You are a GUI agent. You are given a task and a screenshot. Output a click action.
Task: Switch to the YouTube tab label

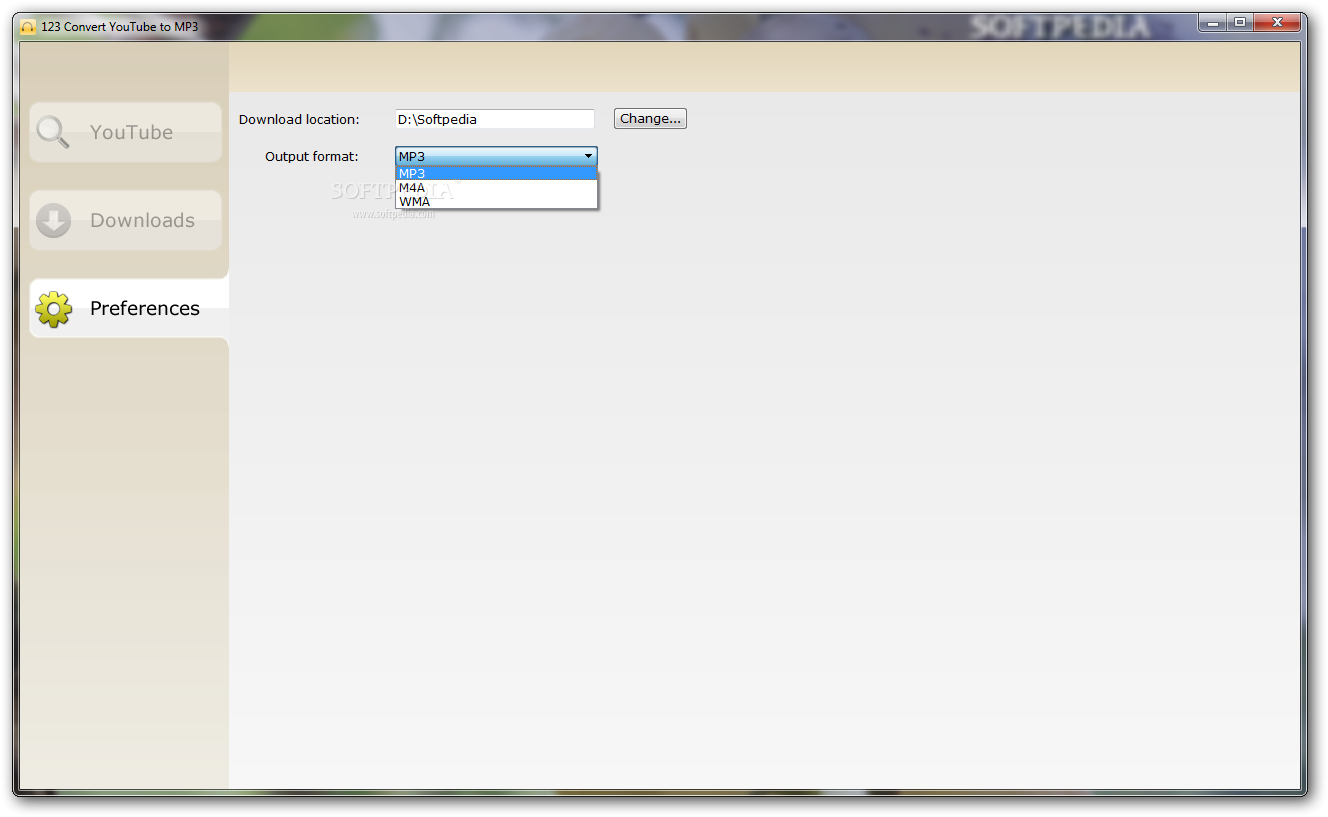point(131,132)
